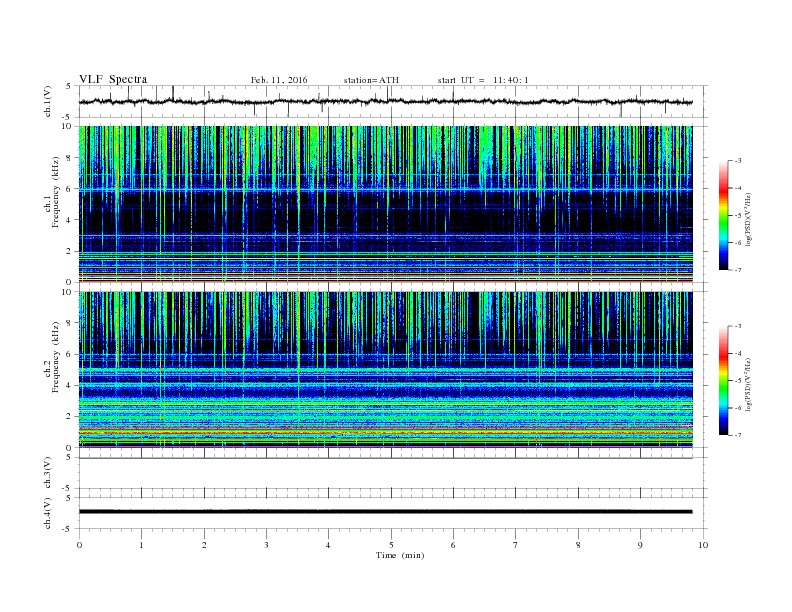Click the "5" tick on the Time axis
This screenshot has width=792, height=612.
[391, 545]
